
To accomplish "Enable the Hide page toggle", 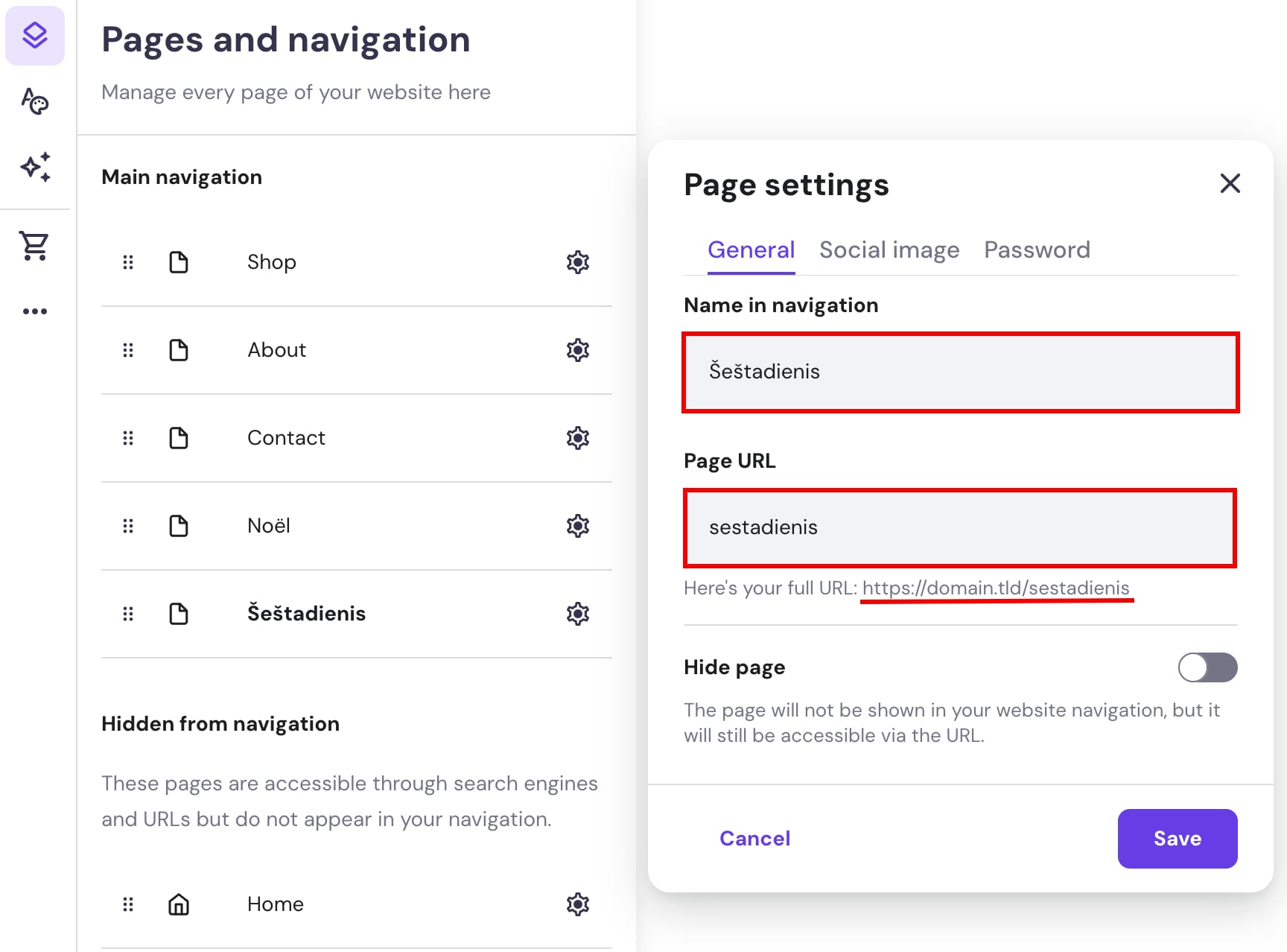I will (1207, 667).
